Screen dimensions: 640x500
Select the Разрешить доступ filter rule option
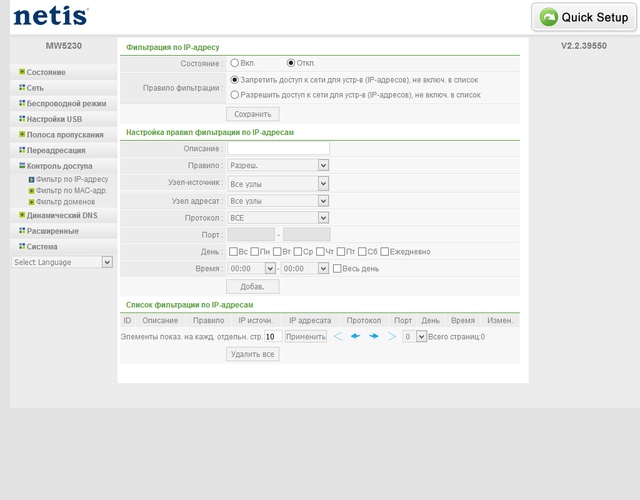234,95
